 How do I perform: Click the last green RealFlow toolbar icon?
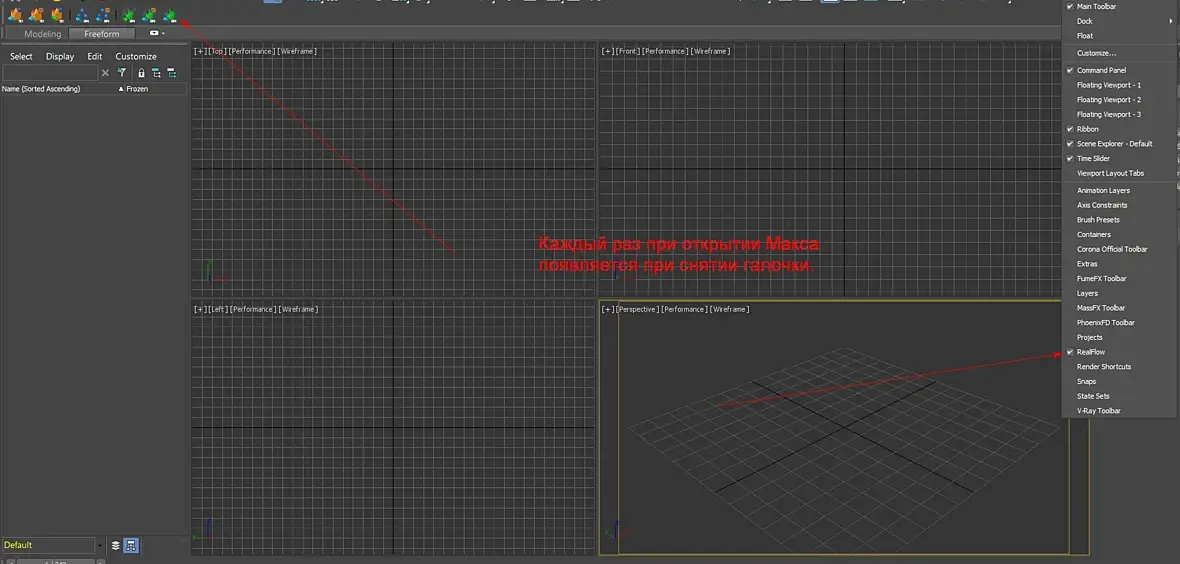[x=171, y=14]
